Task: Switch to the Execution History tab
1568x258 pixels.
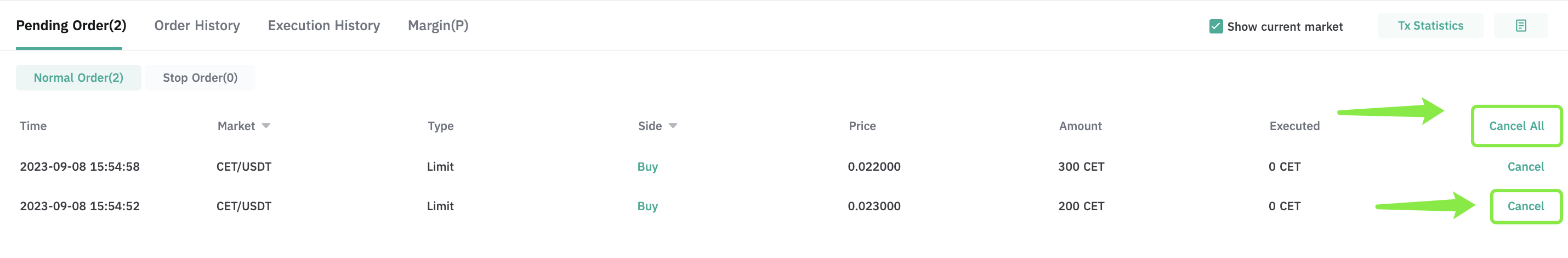Action: (324, 26)
